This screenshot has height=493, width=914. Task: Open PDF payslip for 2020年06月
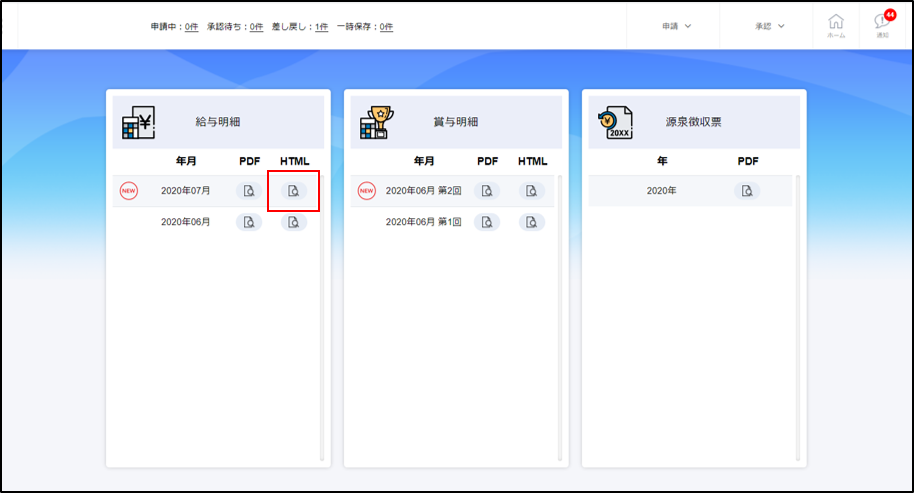tap(249, 222)
